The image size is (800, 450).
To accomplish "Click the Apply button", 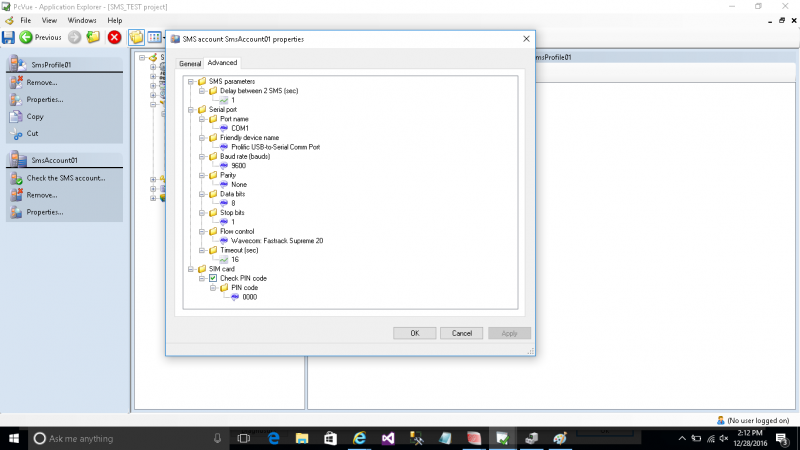I will click(x=509, y=333).
